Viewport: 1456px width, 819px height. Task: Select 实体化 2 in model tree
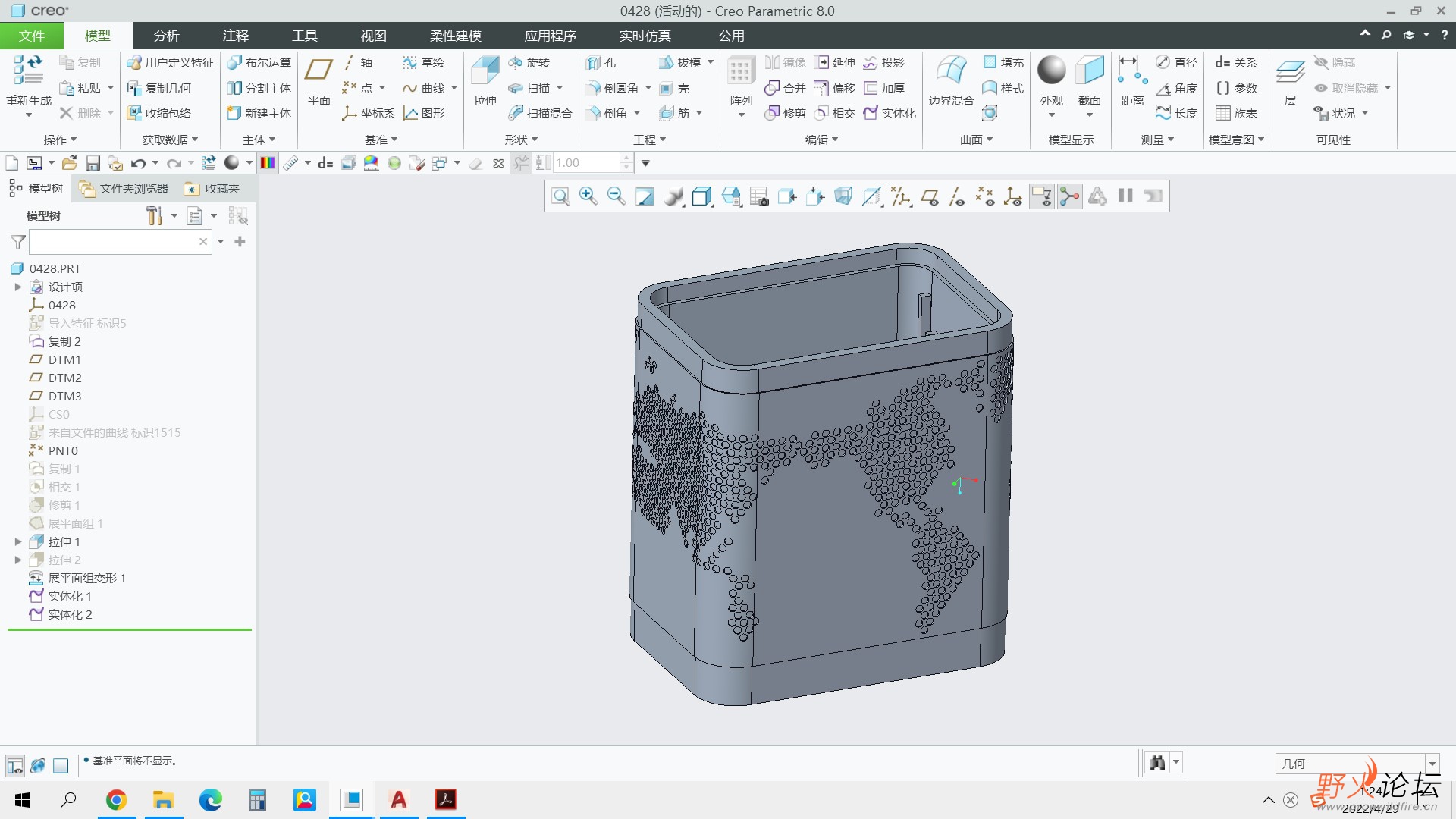[61, 614]
